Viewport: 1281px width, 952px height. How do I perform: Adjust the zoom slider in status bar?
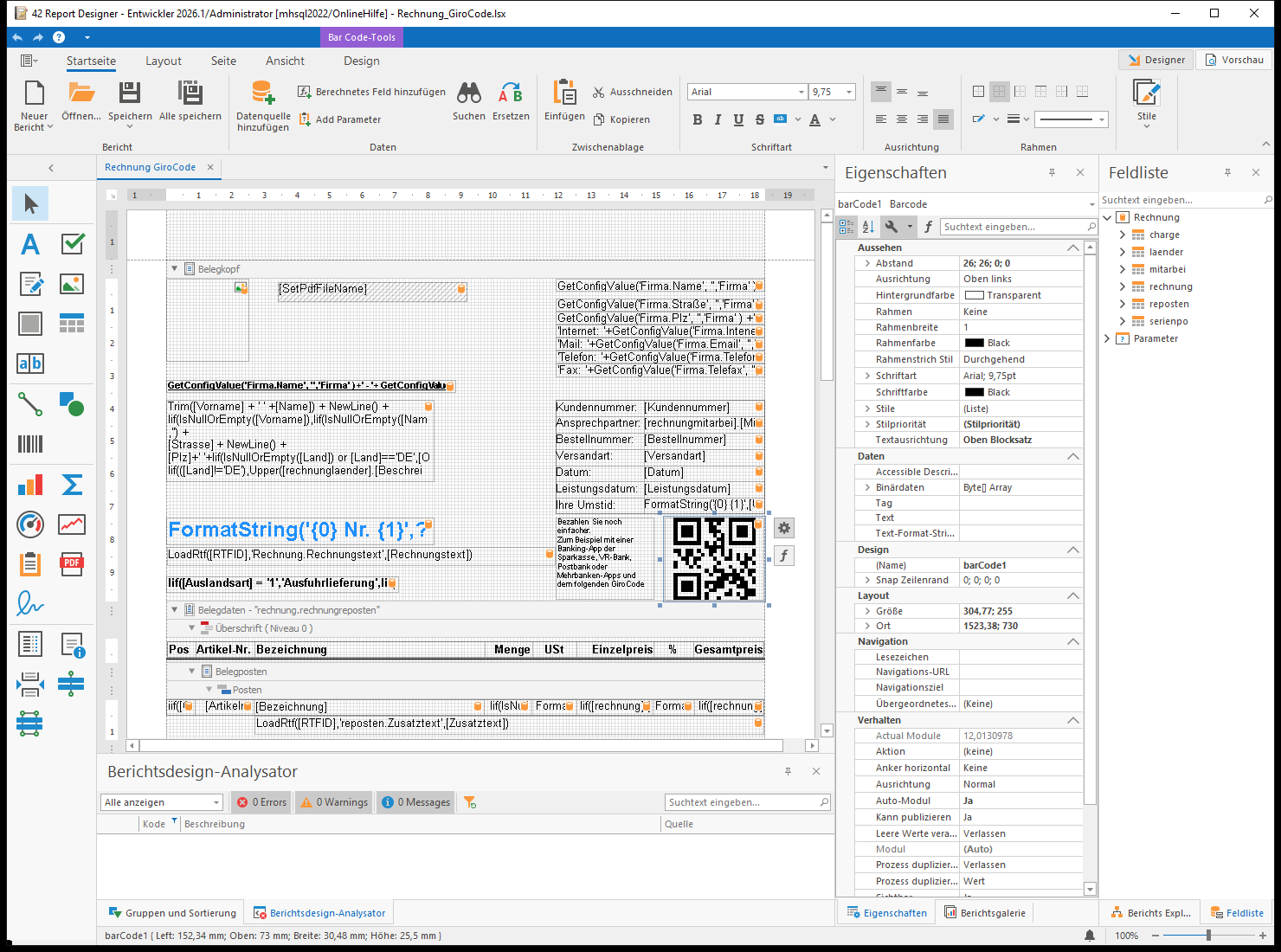coord(1208,936)
